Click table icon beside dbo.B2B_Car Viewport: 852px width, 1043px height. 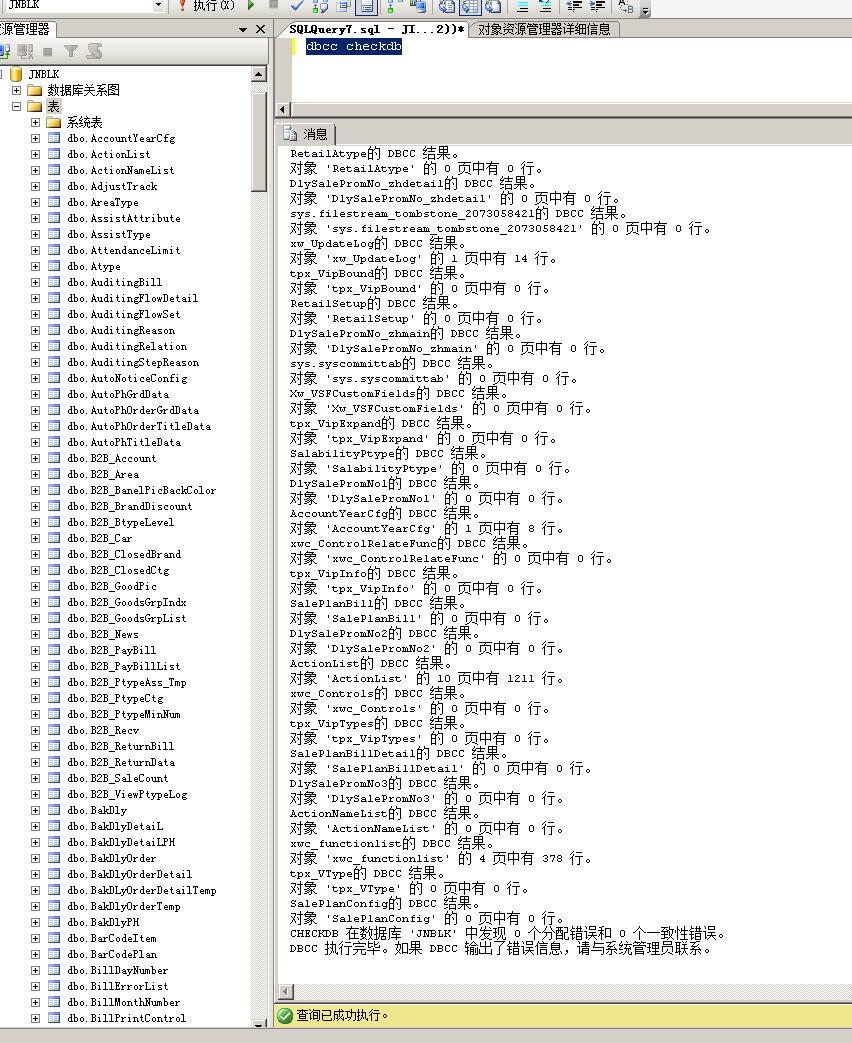[54, 538]
